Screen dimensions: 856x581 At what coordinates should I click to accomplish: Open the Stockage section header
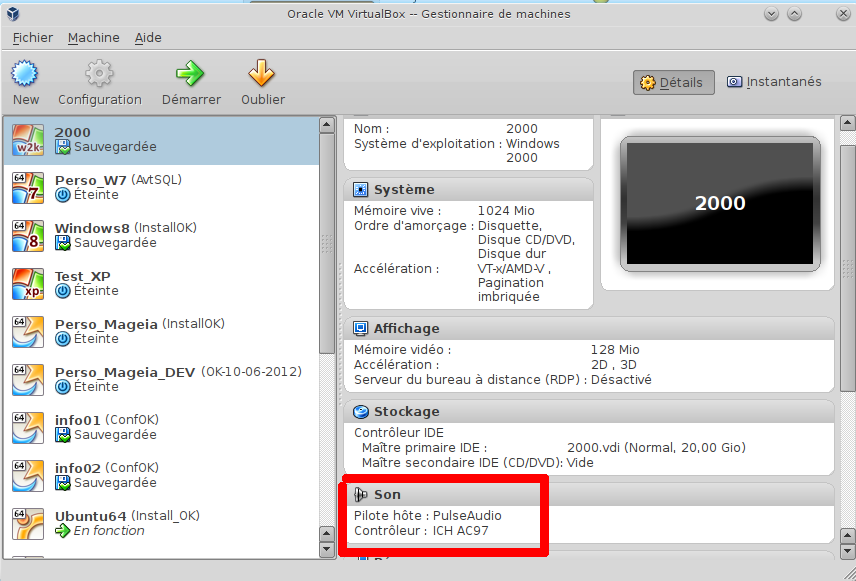click(589, 411)
